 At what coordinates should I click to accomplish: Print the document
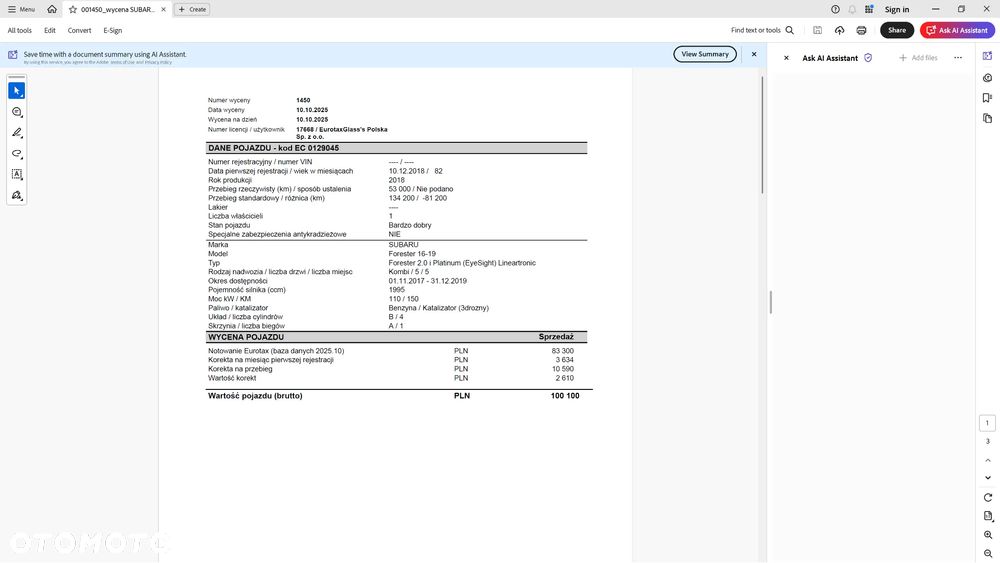862,30
